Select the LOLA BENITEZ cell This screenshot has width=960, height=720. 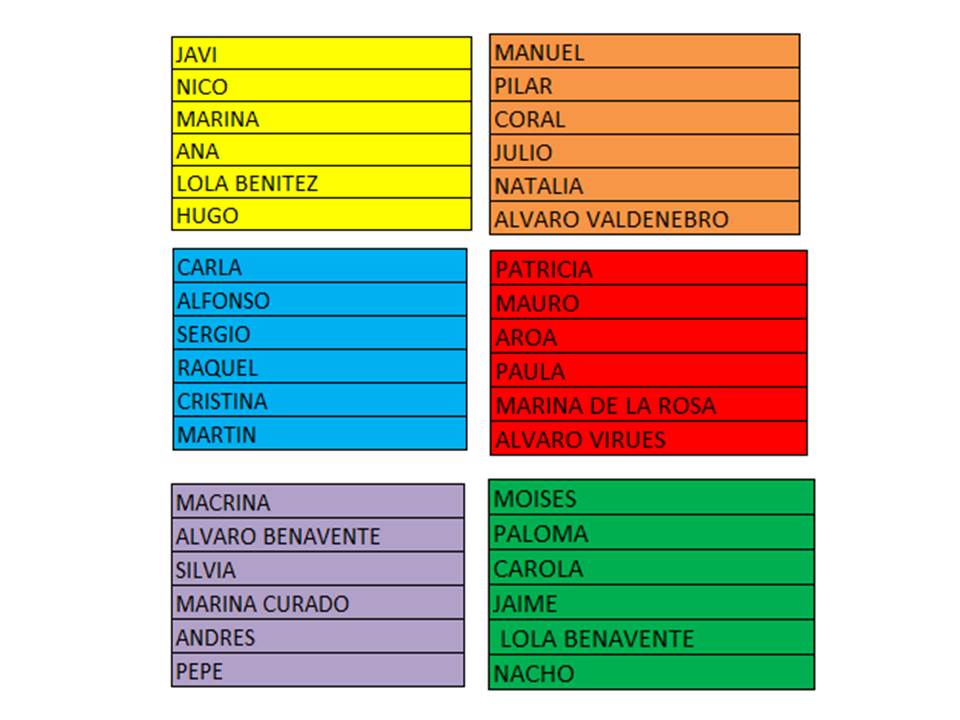click(x=321, y=183)
